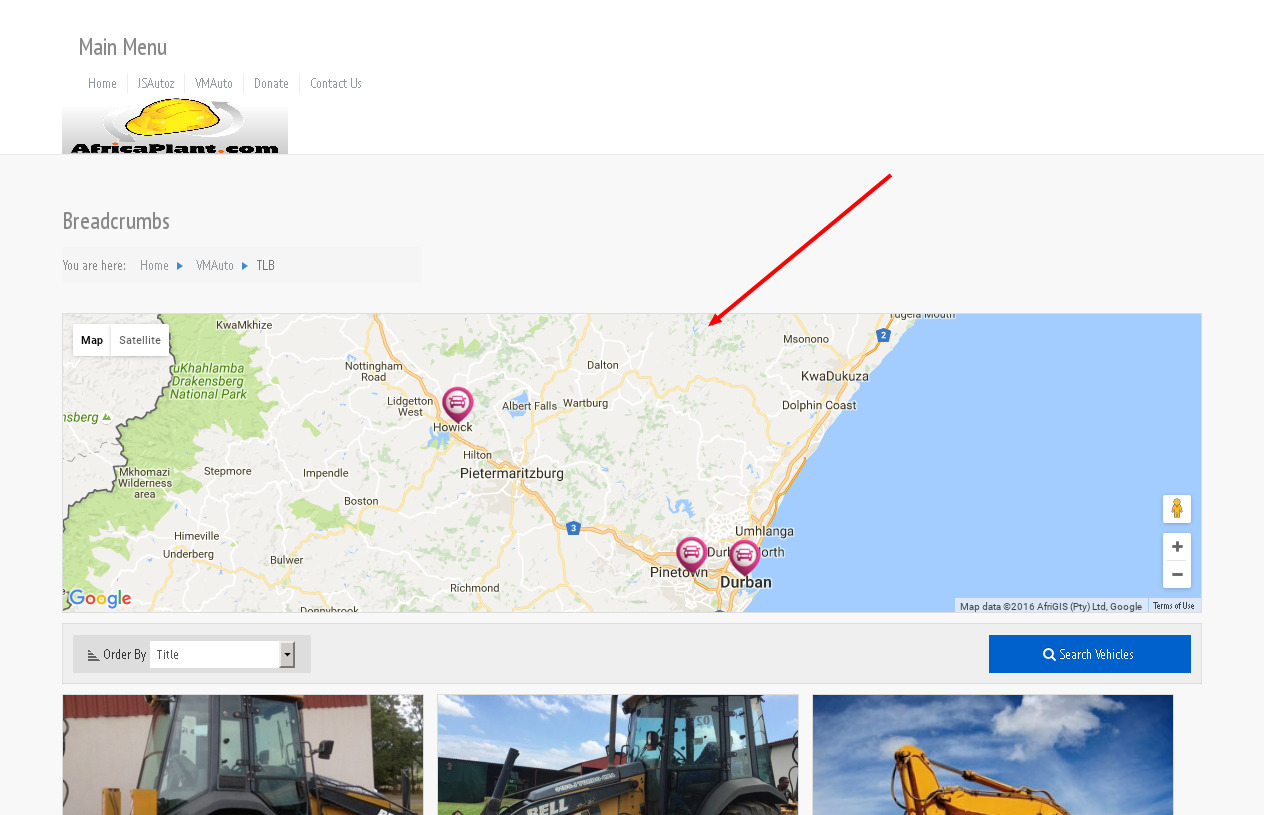Viewport: 1264px width, 815px height.
Task: Click the Umhlanga label on map
Action: pyautogui.click(x=764, y=530)
